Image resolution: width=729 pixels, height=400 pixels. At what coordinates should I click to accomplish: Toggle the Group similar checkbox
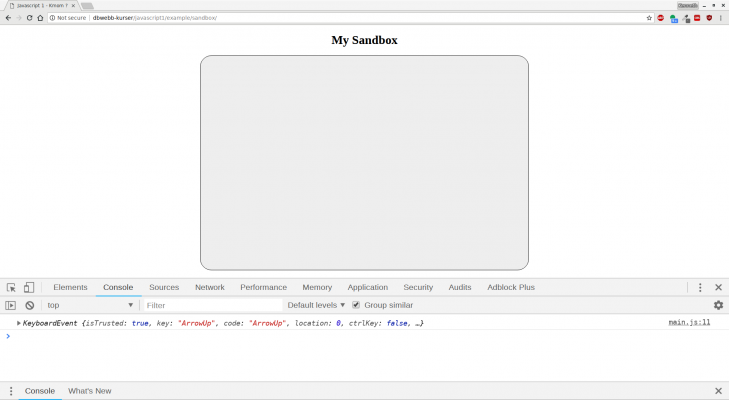point(356,305)
